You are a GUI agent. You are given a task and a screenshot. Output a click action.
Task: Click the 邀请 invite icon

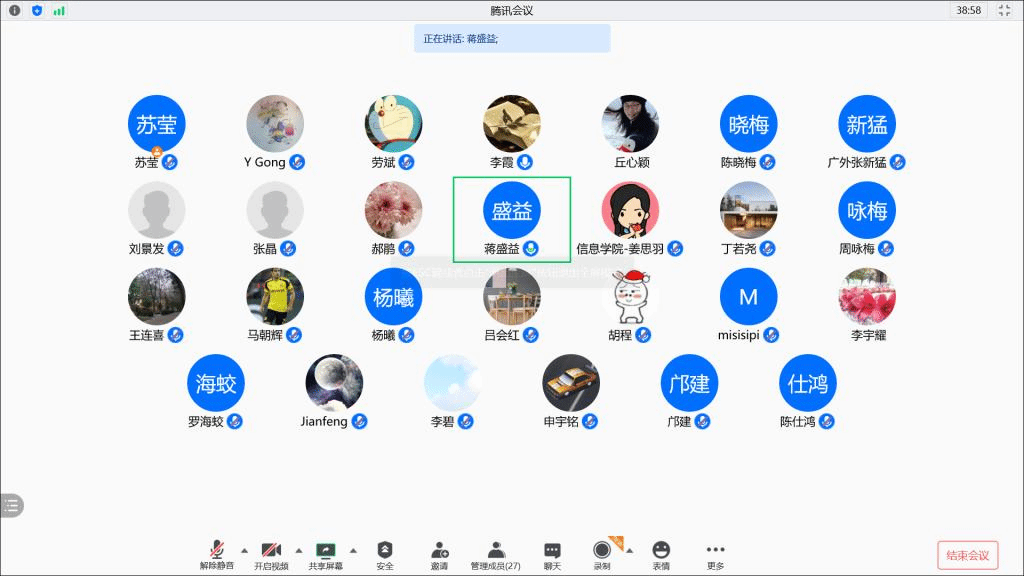439,555
